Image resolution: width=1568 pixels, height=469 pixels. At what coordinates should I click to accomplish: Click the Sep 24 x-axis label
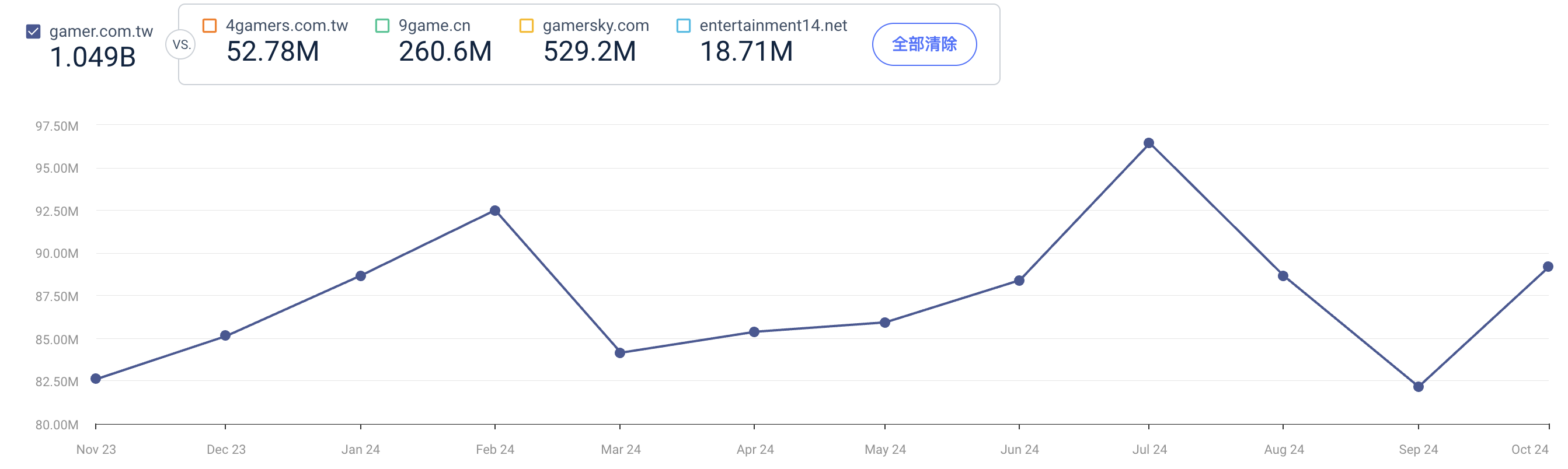1418,450
